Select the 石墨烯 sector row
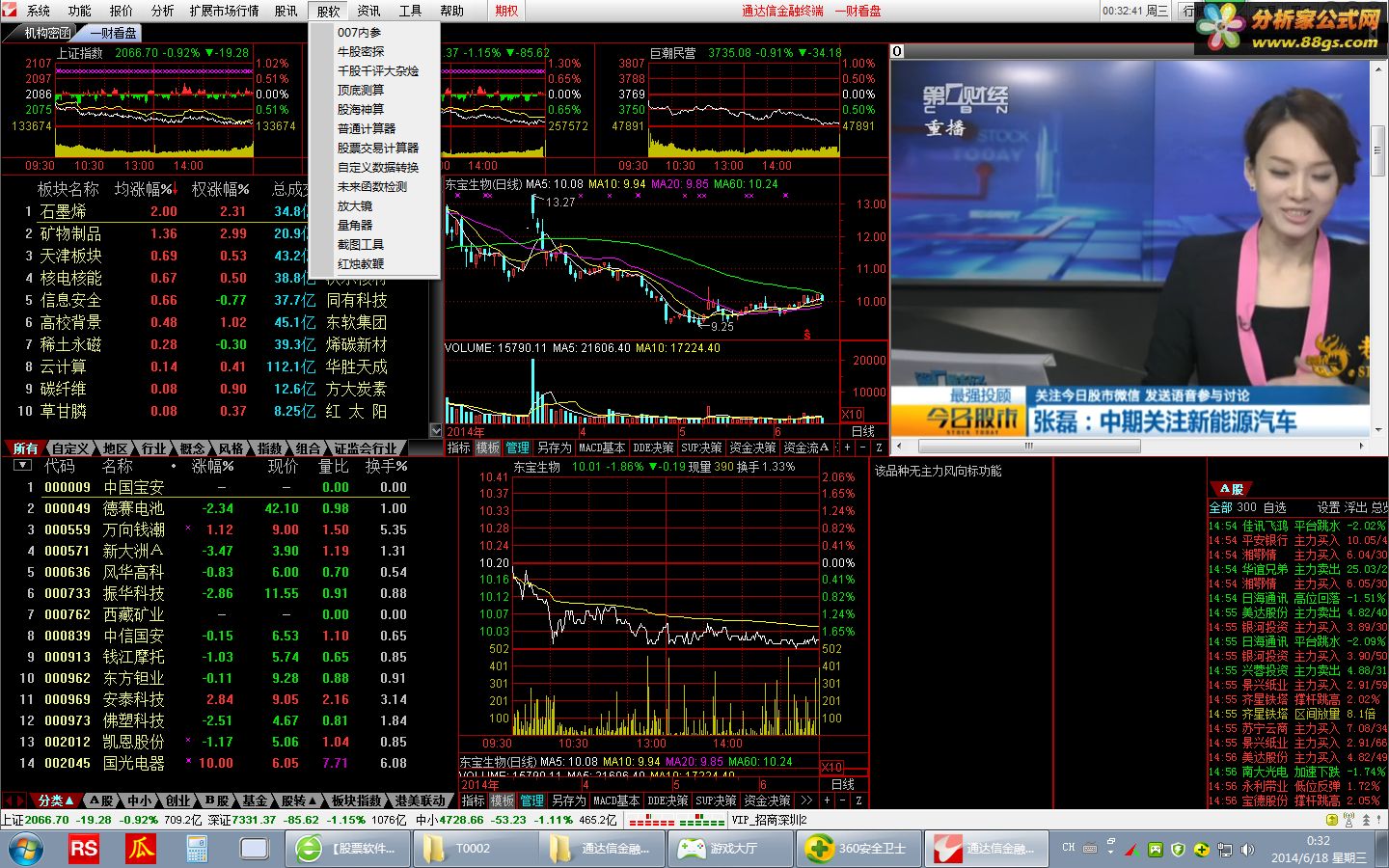The image size is (1389, 868). click(221, 211)
